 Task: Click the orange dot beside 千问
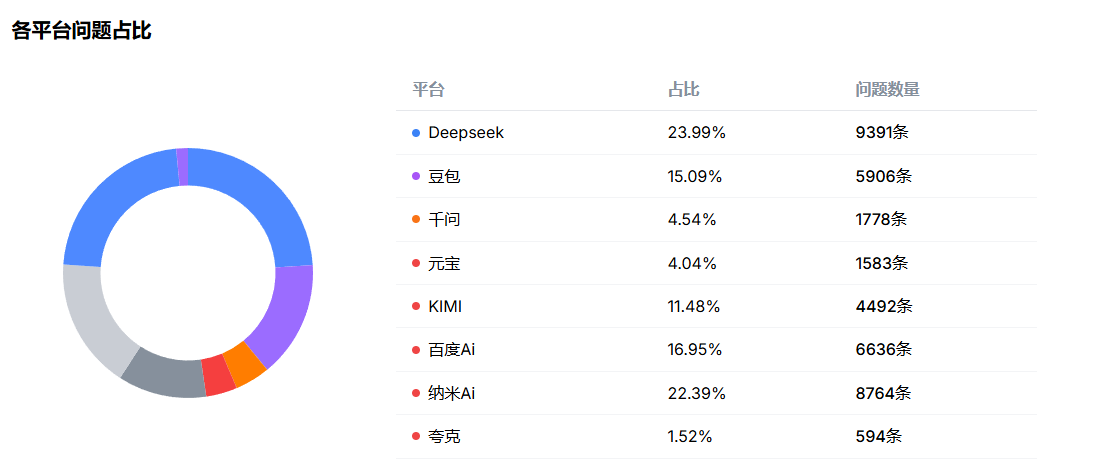point(416,220)
